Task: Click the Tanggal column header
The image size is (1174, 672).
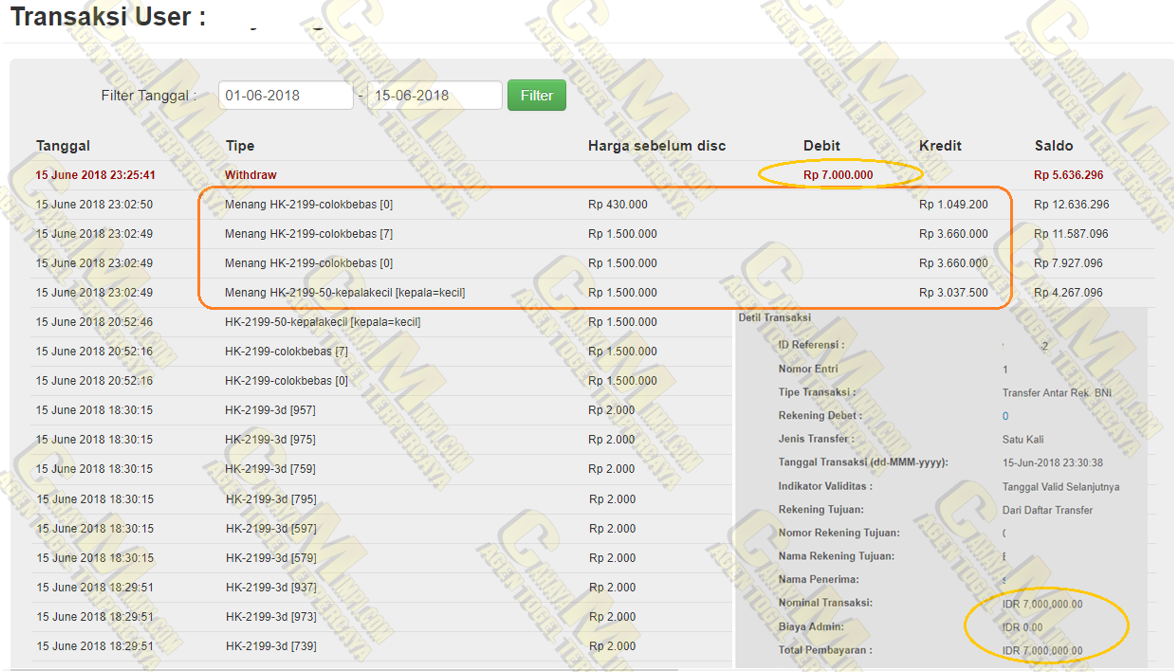Action: tap(63, 146)
